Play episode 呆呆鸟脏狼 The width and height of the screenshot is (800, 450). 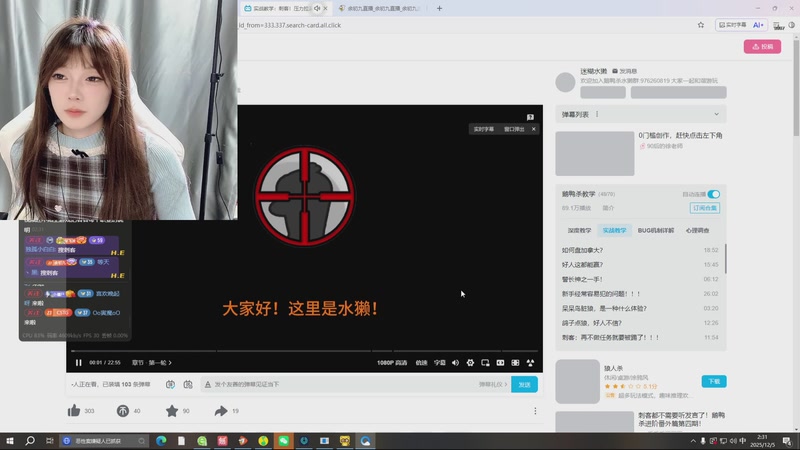point(640,308)
